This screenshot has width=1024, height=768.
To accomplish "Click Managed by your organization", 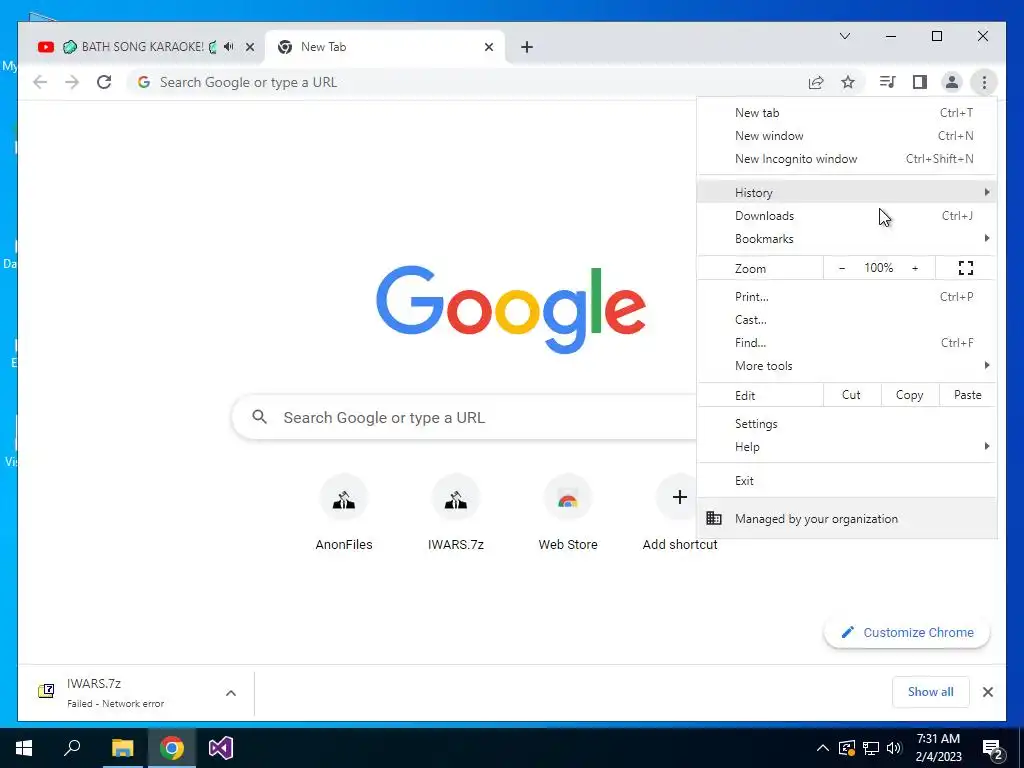I will pyautogui.click(x=847, y=519).
